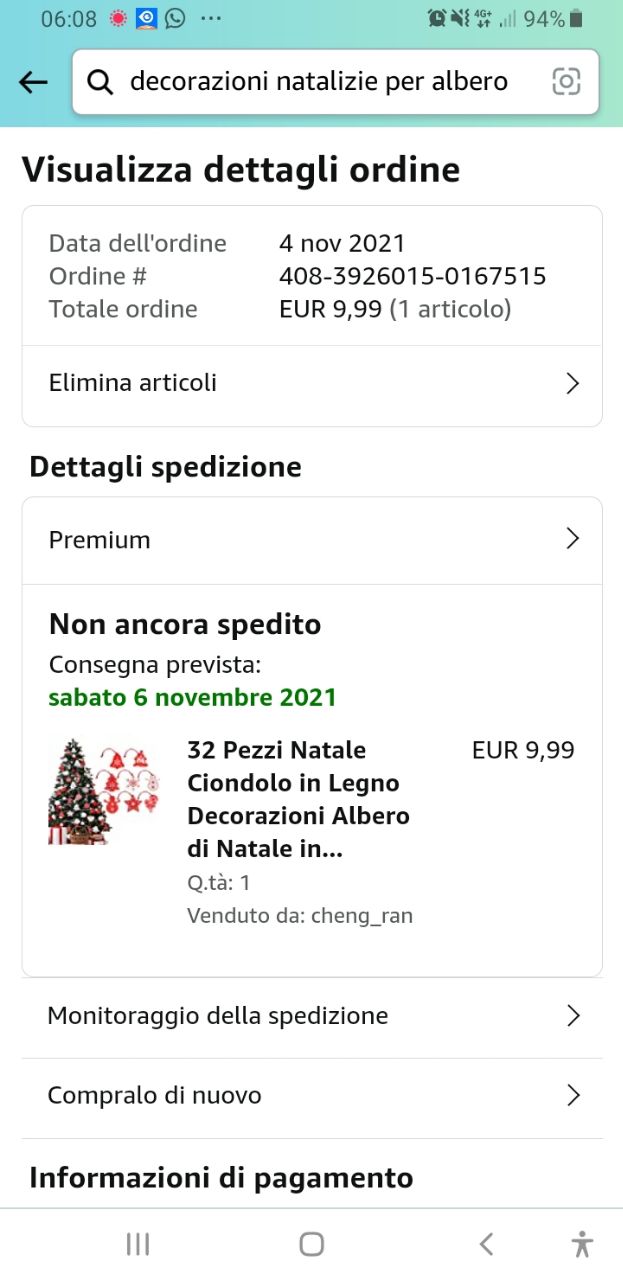Tap the Elimina articoli row
Image resolution: width=623 pixels, height=1280 pixels.
[x=133, y=383]
